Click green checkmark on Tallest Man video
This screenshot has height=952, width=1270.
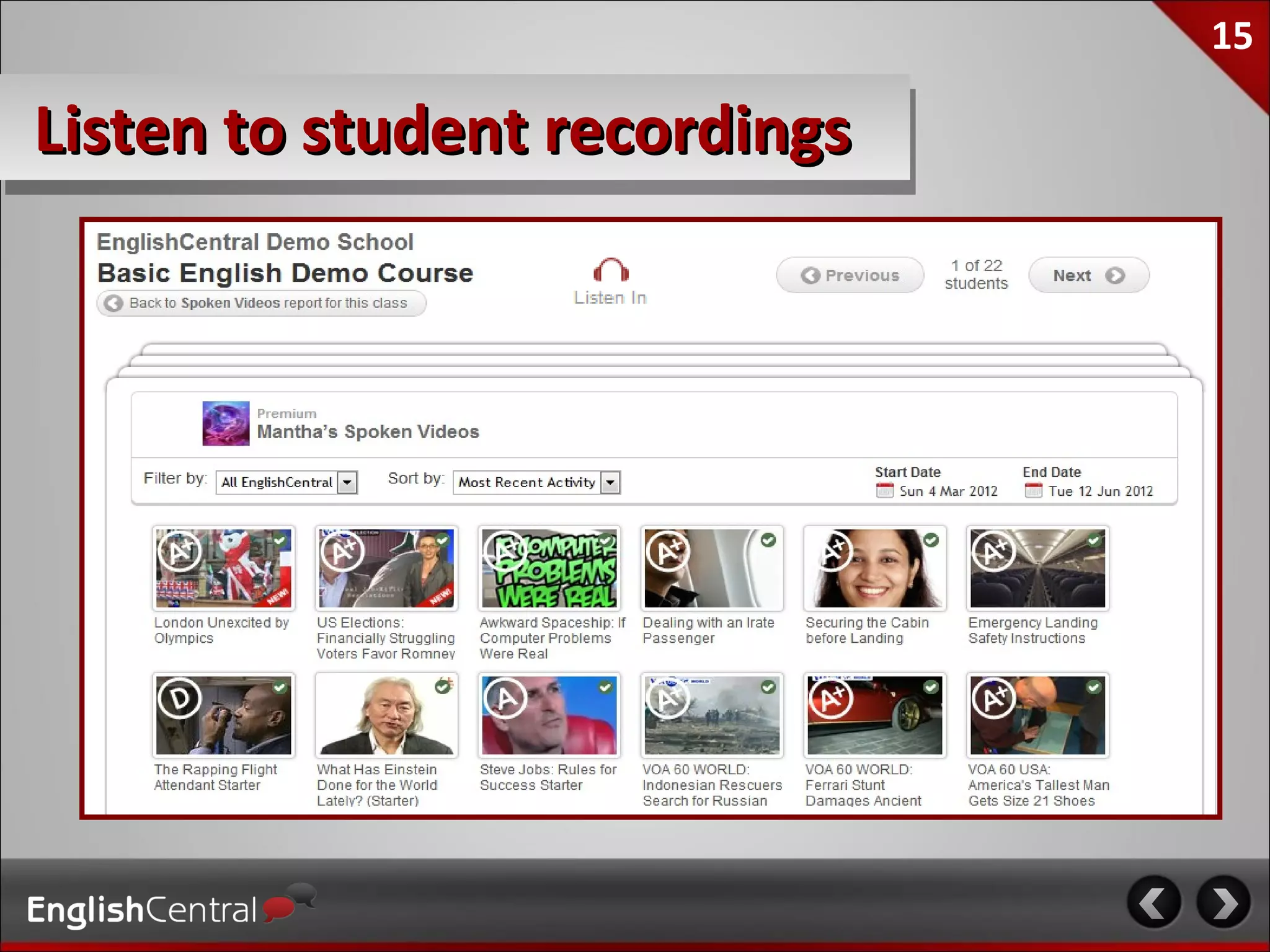click(x=1094, y=687)
